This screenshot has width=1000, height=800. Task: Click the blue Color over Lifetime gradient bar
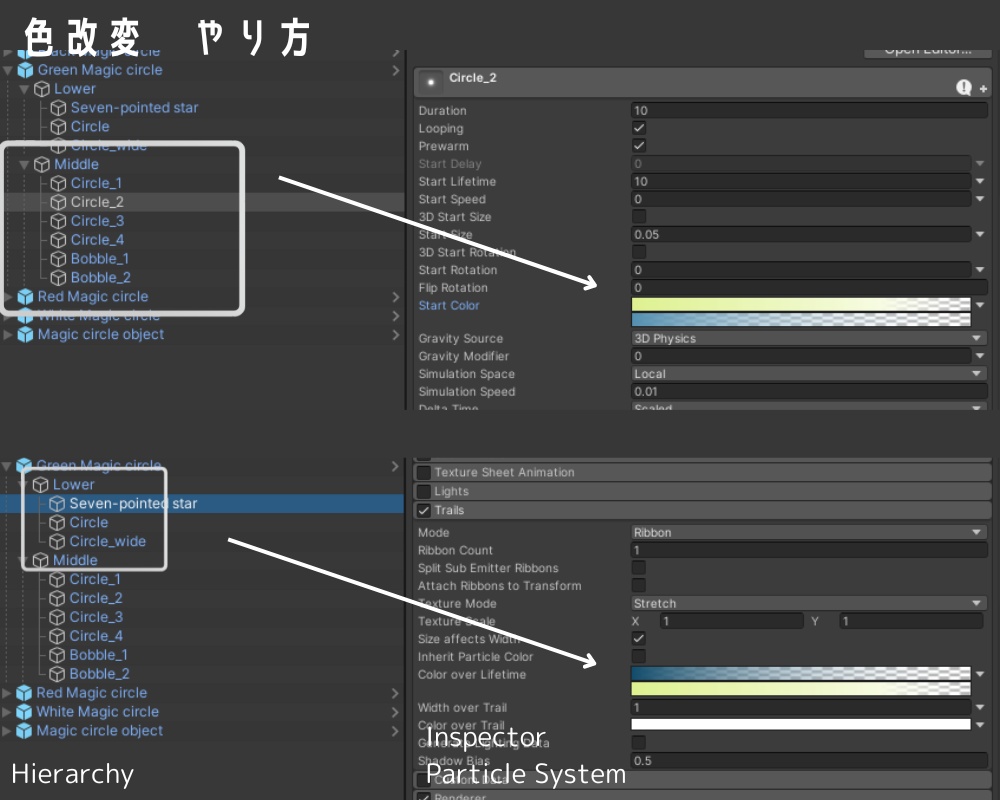coord(801,673)
